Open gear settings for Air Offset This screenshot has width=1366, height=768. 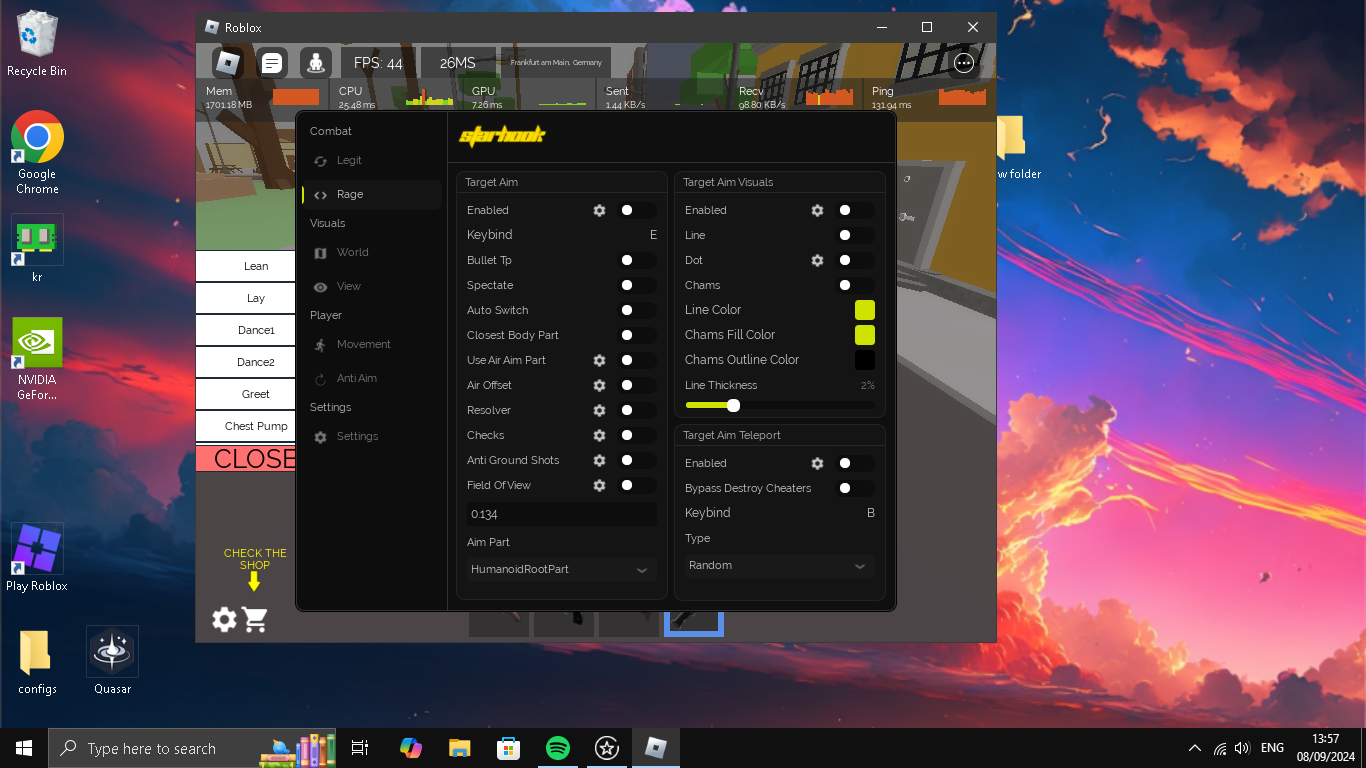coord(599,385)
